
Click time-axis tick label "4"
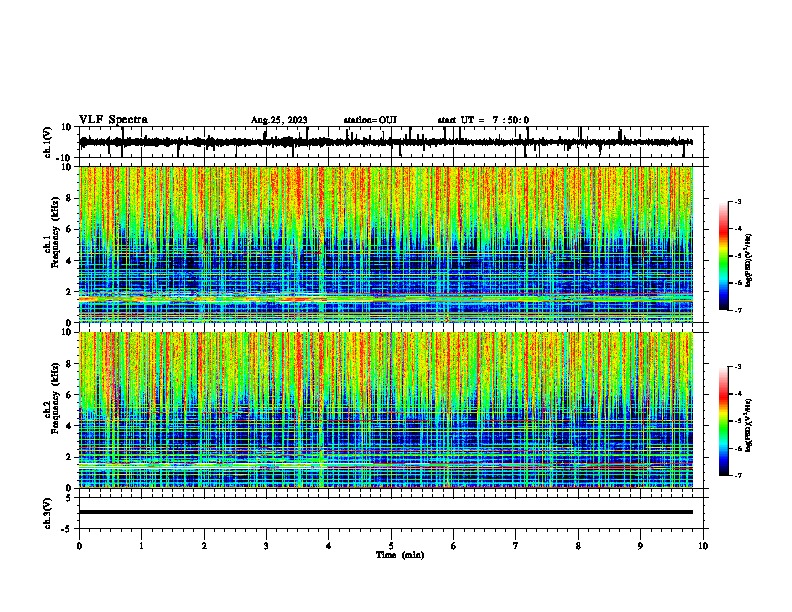click(329, 546)
